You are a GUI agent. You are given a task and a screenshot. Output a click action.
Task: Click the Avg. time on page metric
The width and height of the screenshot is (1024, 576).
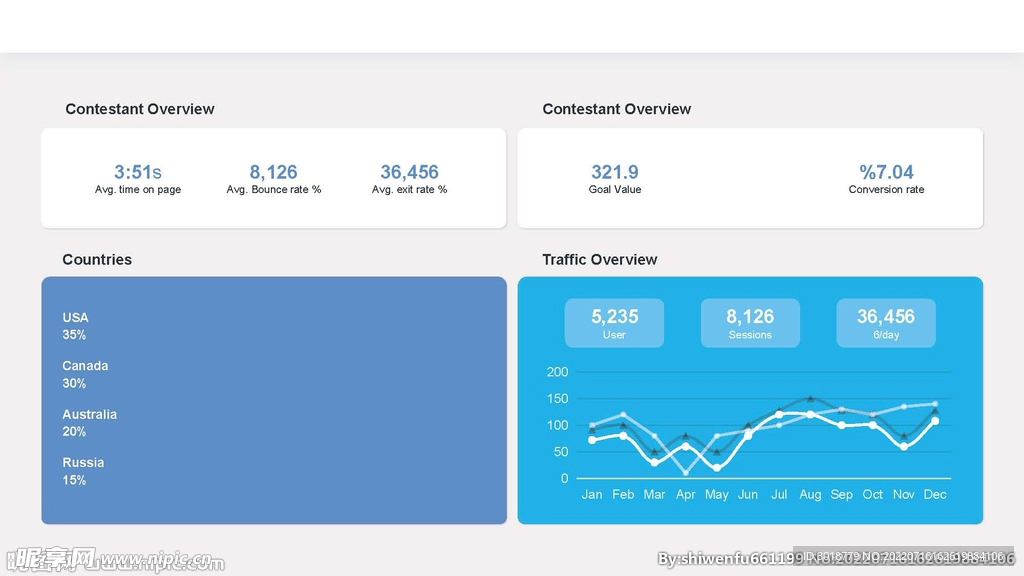[x=138, y=178]
